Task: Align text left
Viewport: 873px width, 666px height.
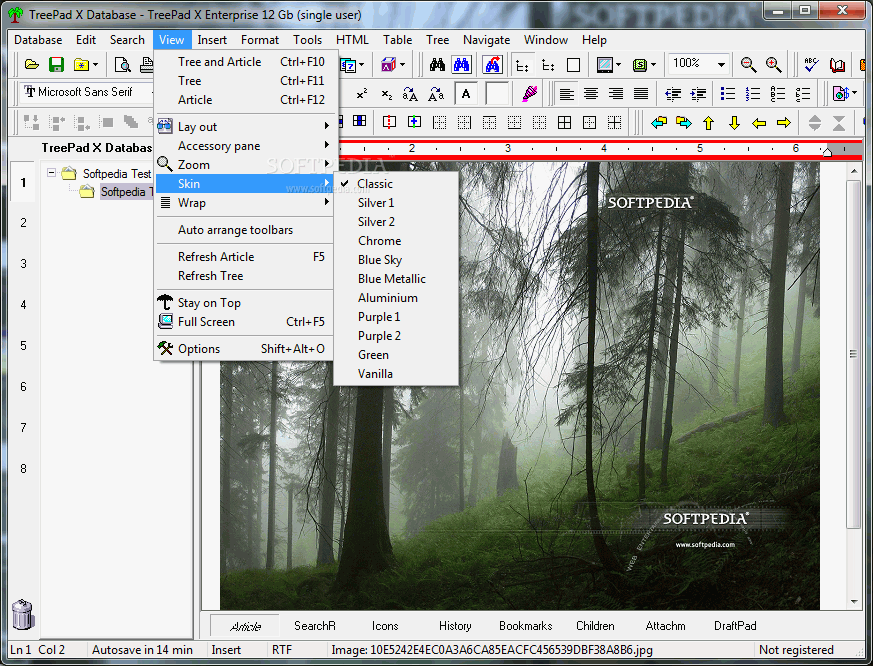Action: [x=566, y=94]
